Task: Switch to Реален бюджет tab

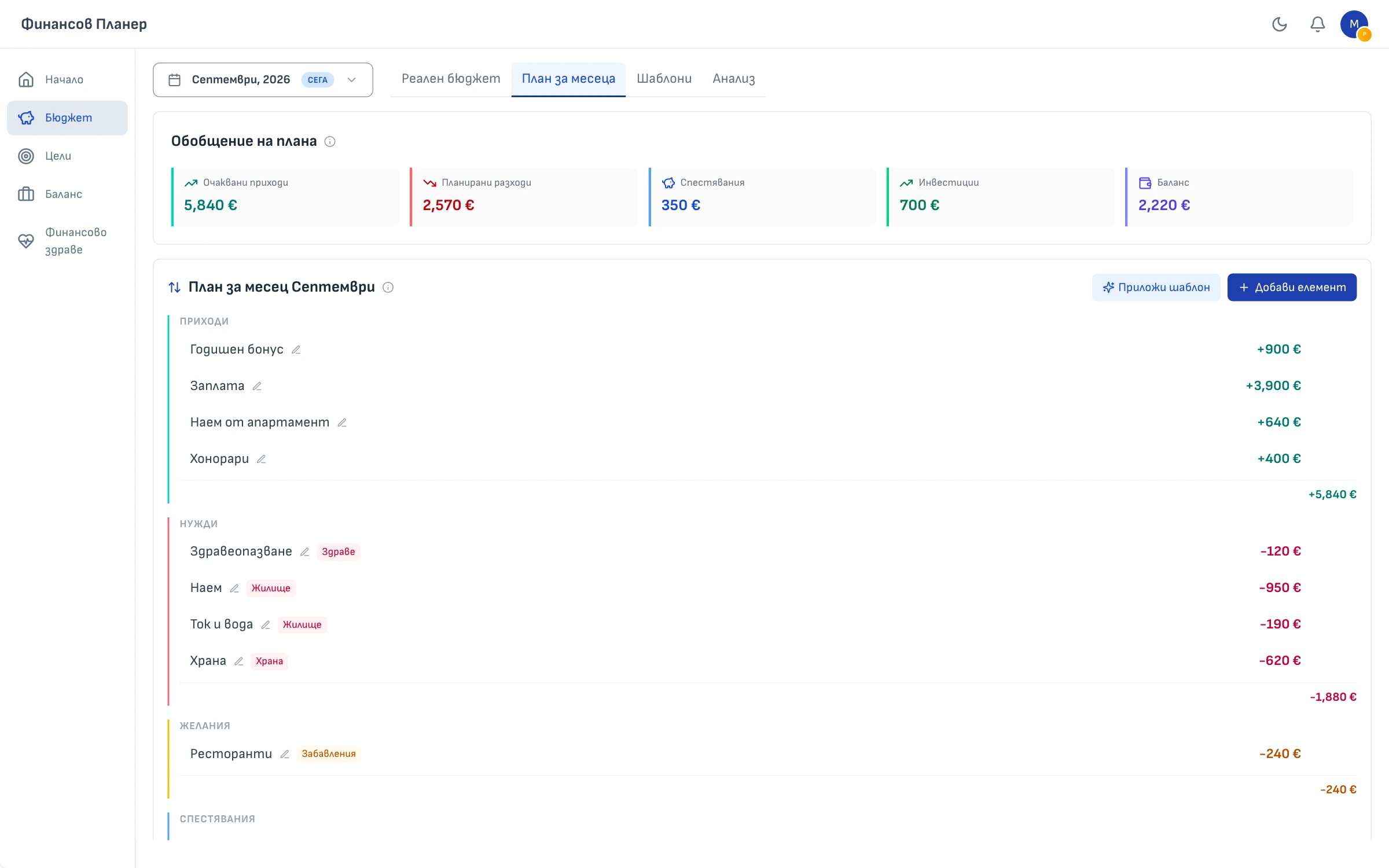Action: [451, 79]
